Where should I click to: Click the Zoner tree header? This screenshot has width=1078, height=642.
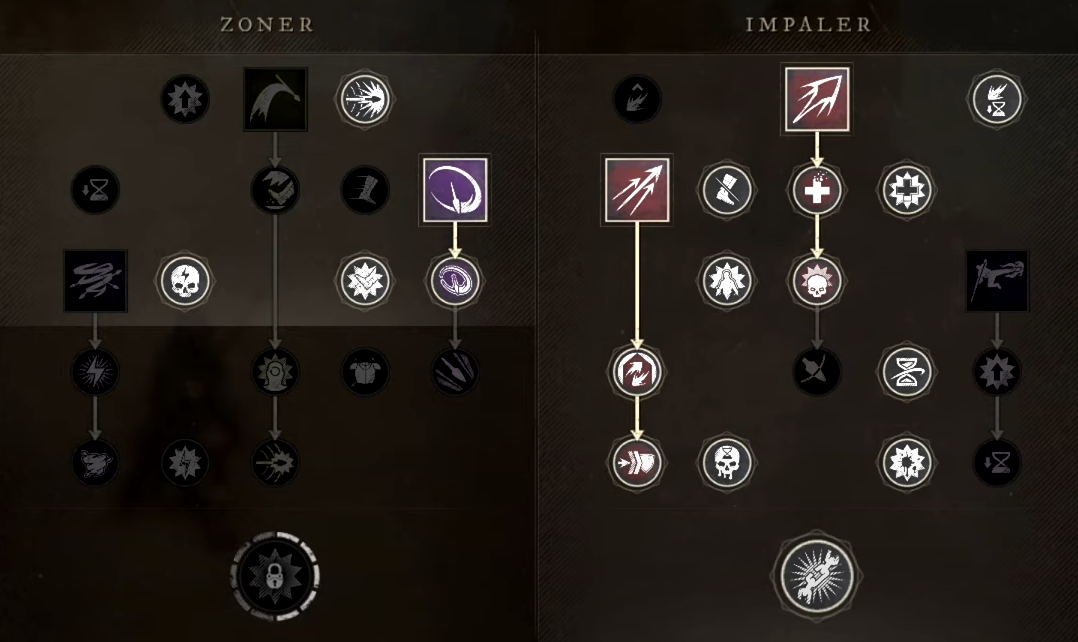coord(267,25)
